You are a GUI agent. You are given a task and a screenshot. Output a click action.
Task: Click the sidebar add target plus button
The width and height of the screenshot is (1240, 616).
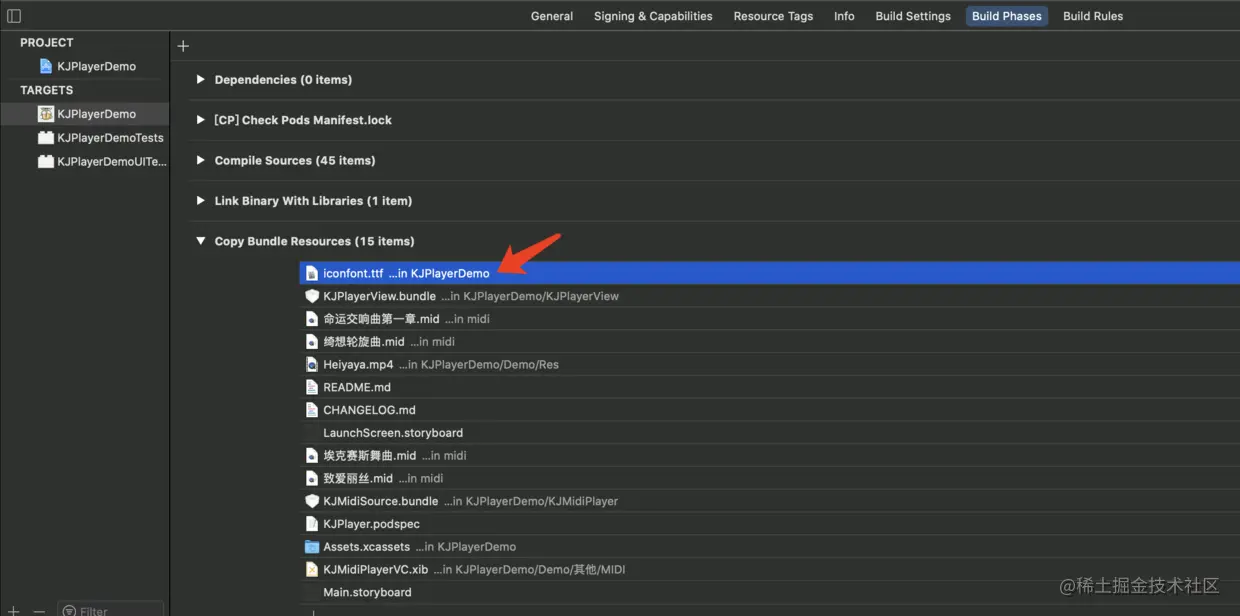[13, 611]
